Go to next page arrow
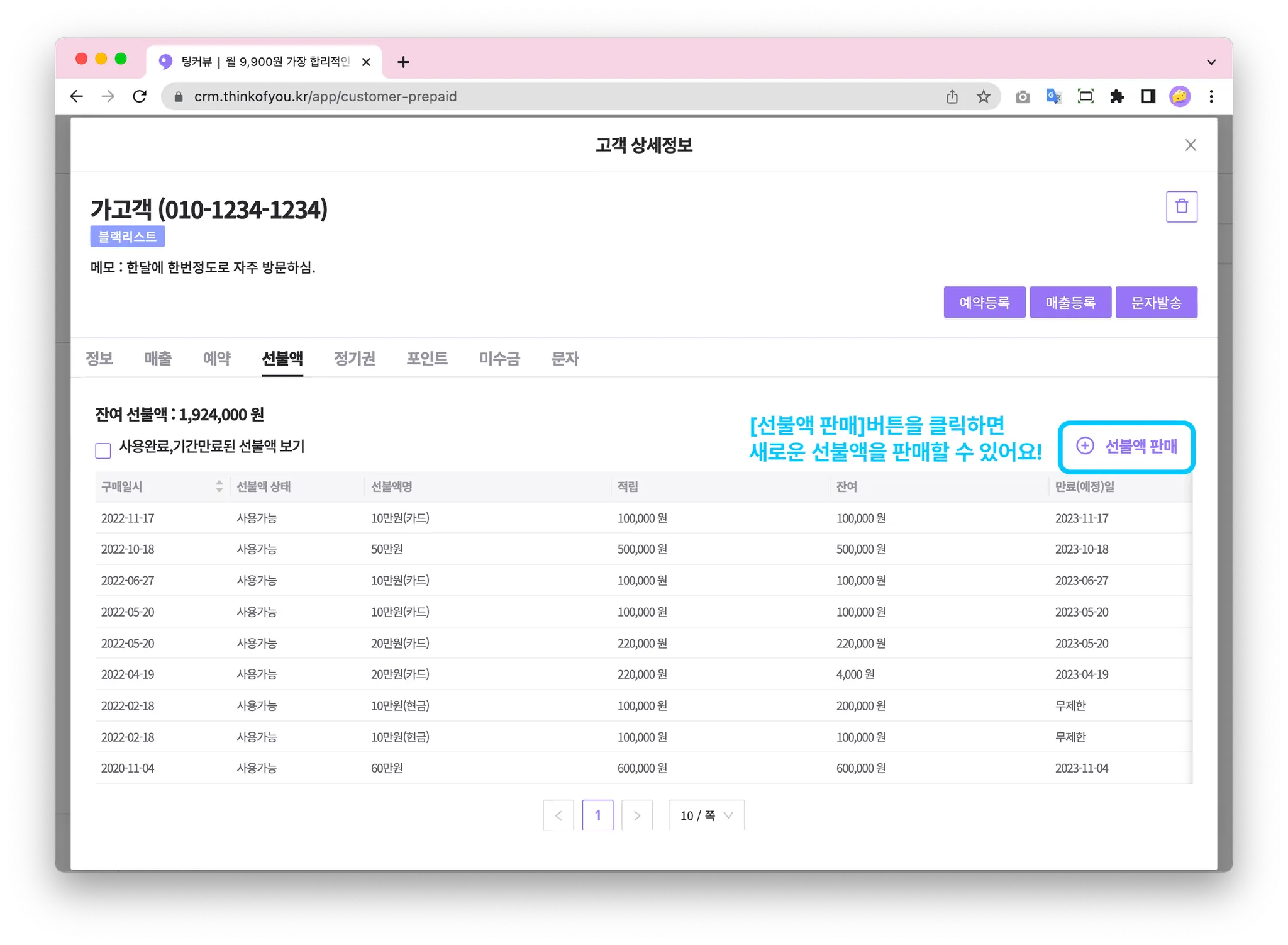Image resolution: width=1288 pixels, height=945 pixels. click(x=636, y=815)
